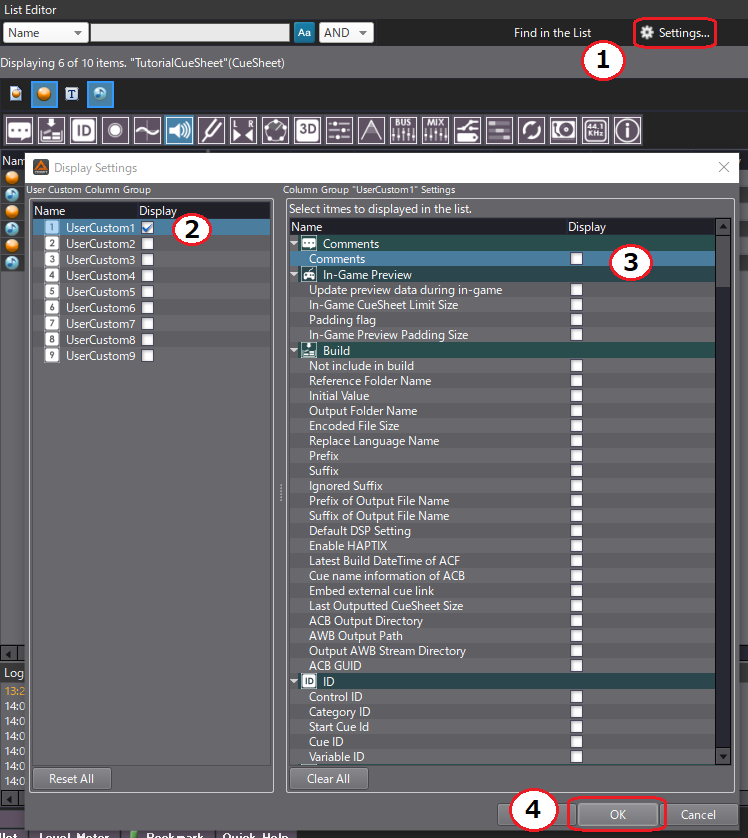Enable Enable HAPTIX Display checkbox
The height and width of the screenshot is (838, 748).
tap(576, 546)
